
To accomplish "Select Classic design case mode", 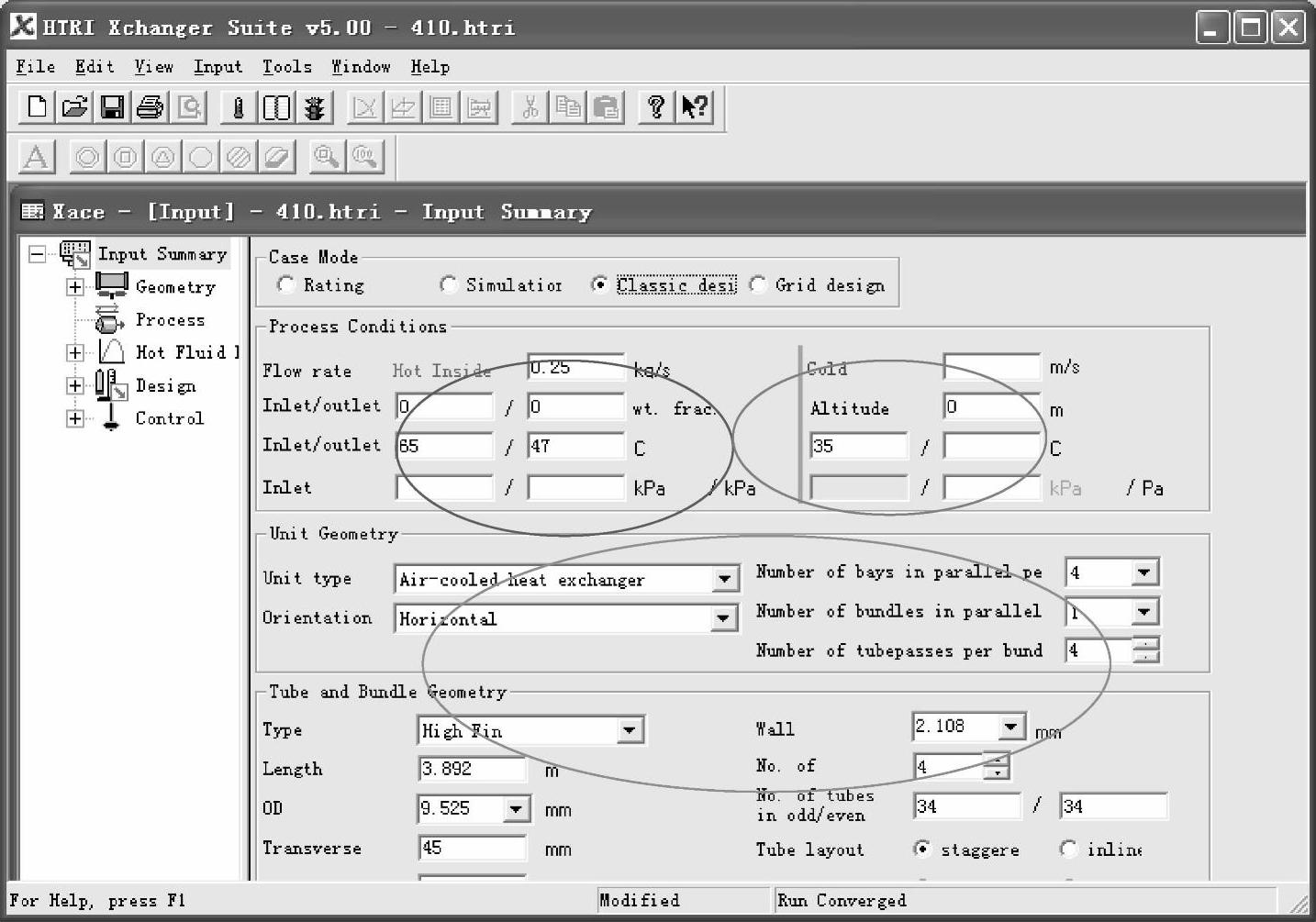I will point(599,285).
